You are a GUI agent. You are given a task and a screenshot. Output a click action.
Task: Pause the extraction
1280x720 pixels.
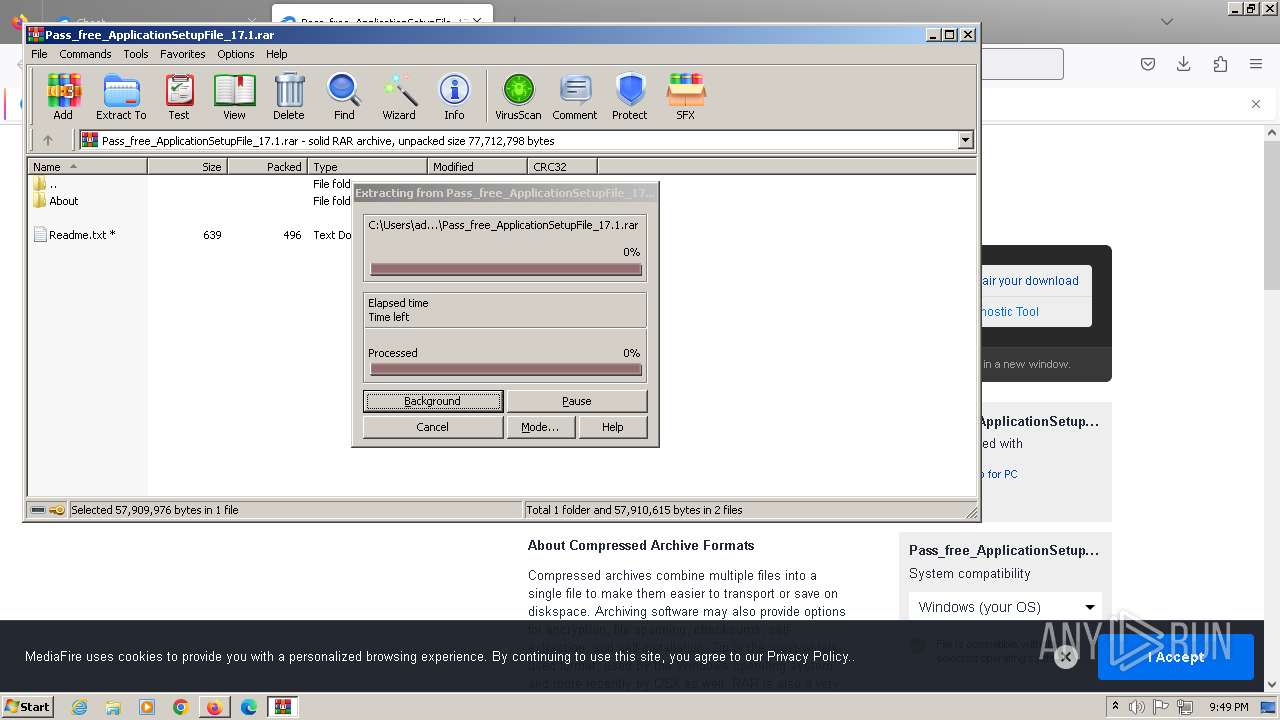577,401
